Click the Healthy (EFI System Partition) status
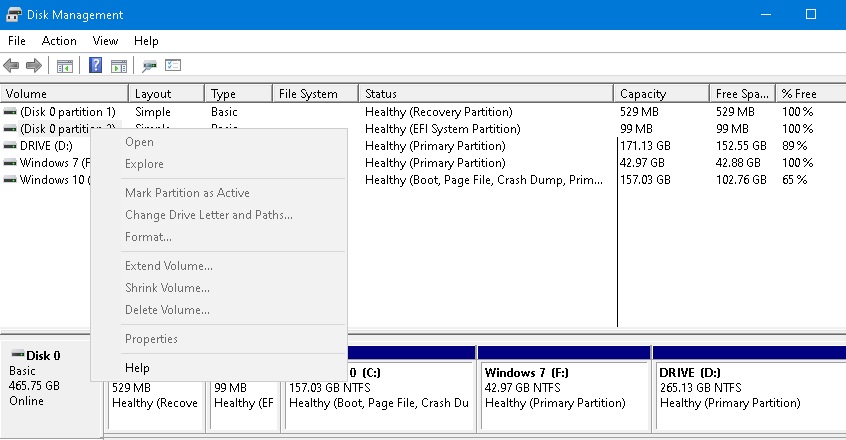 coord(442,129)
